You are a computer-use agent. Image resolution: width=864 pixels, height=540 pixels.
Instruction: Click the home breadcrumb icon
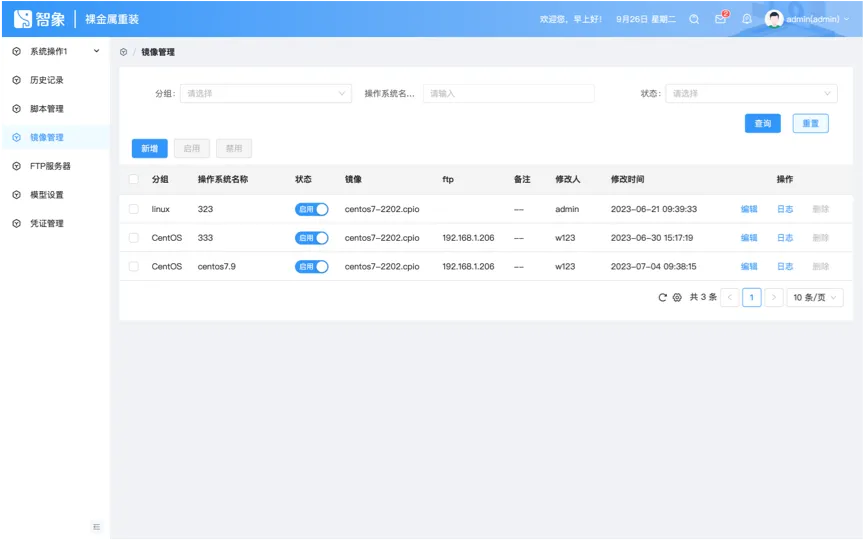[x=123, y=52]
